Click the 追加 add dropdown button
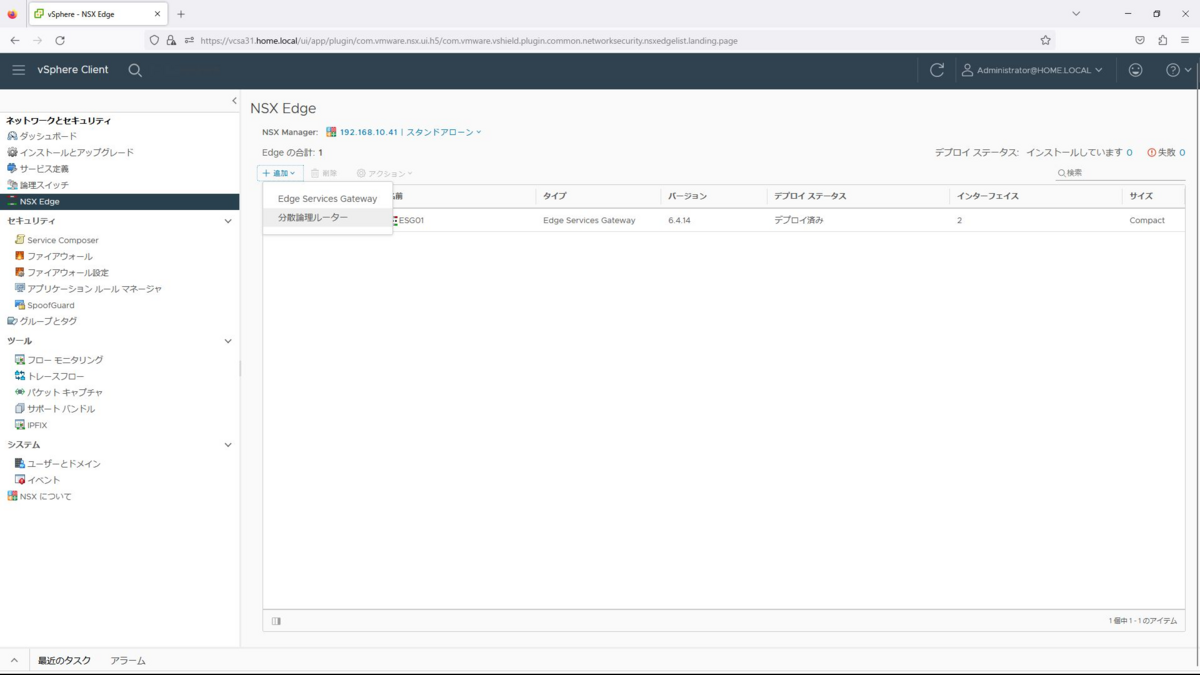The height and width of the screenshot is (675, 1200). 280,173
